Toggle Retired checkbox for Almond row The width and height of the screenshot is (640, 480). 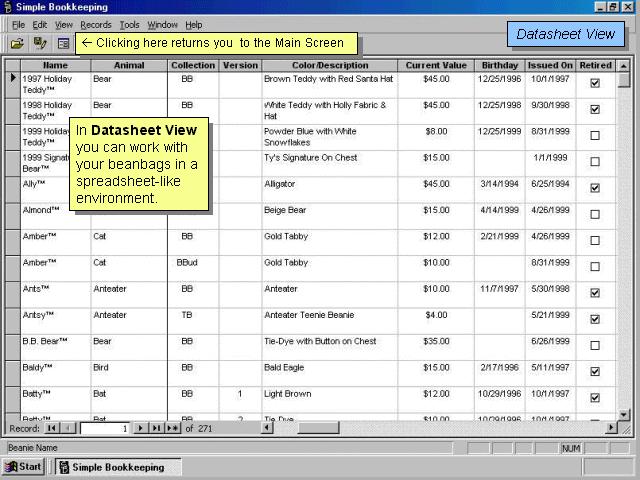pyautogui.click(x=595, y=214)
